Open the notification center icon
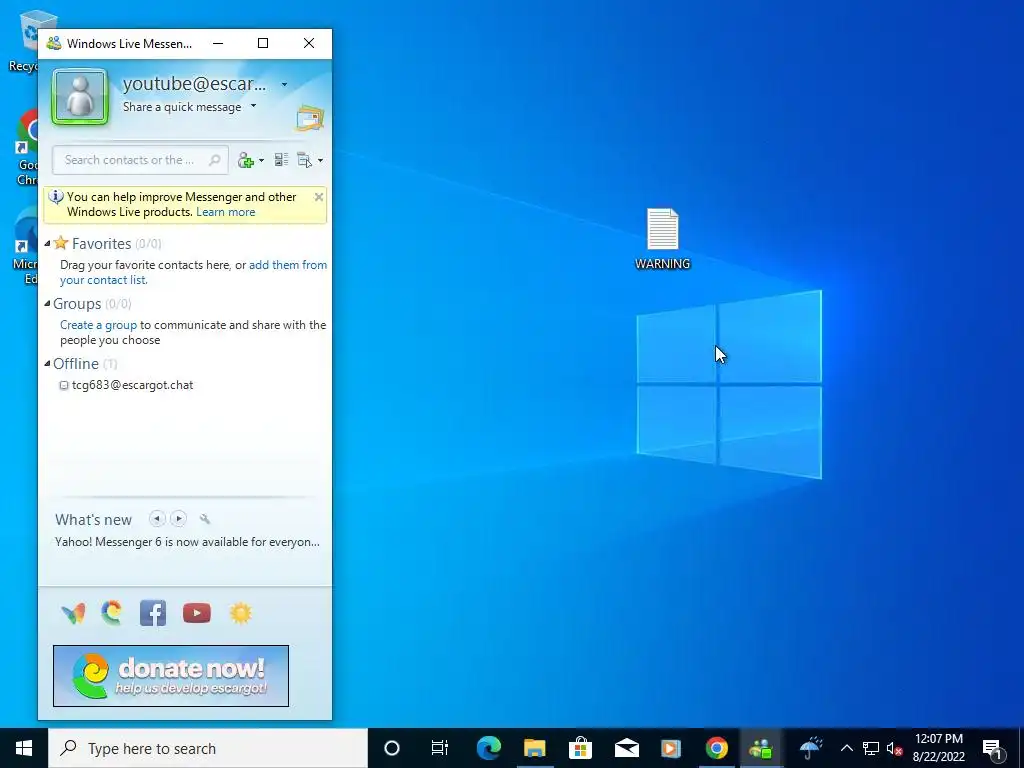 tap(993, 748)
